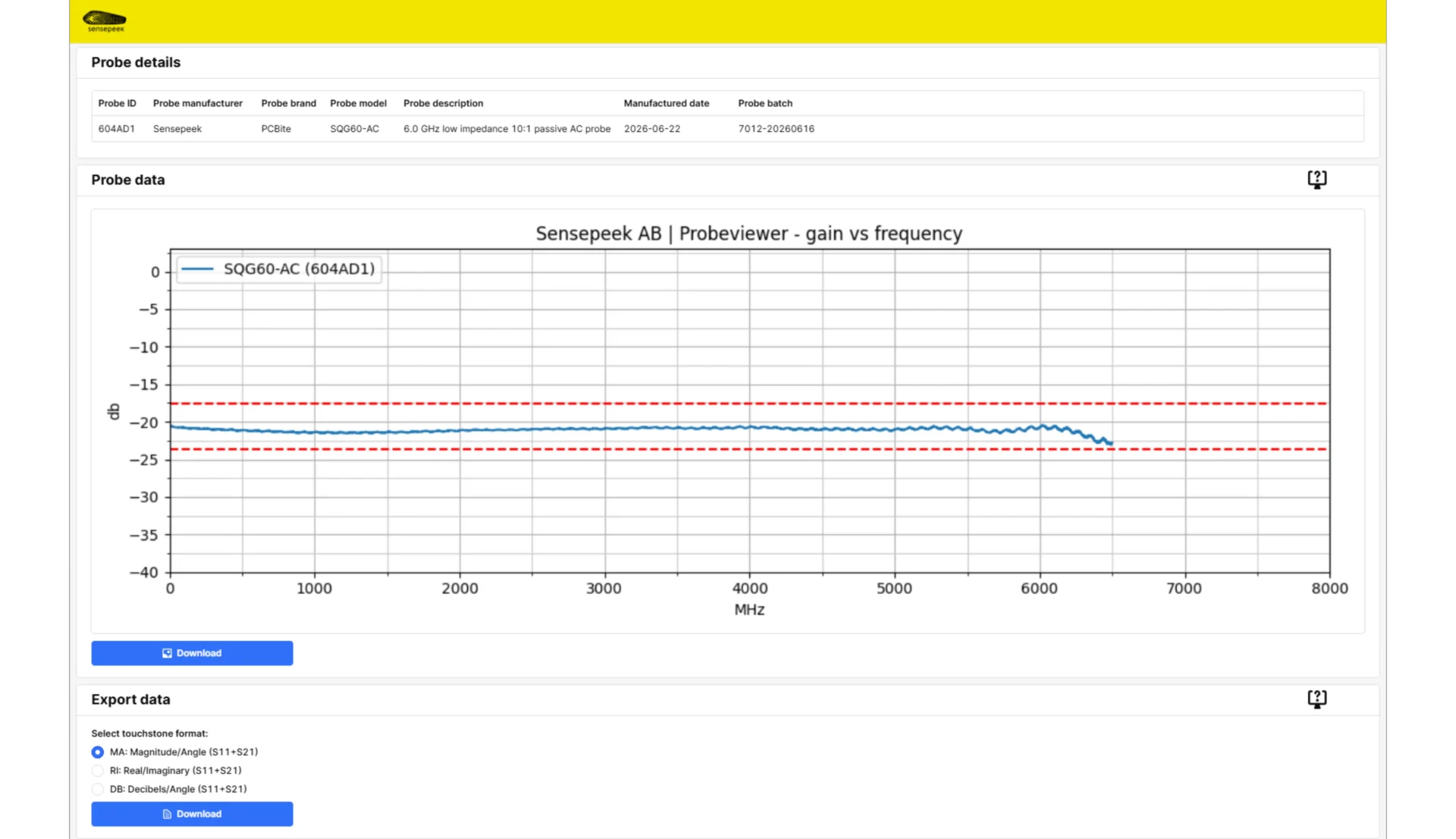Viewport: 1456px width, 839px height.
Task: Click Probe ID value 604AD1
Action: coord(117,129)
